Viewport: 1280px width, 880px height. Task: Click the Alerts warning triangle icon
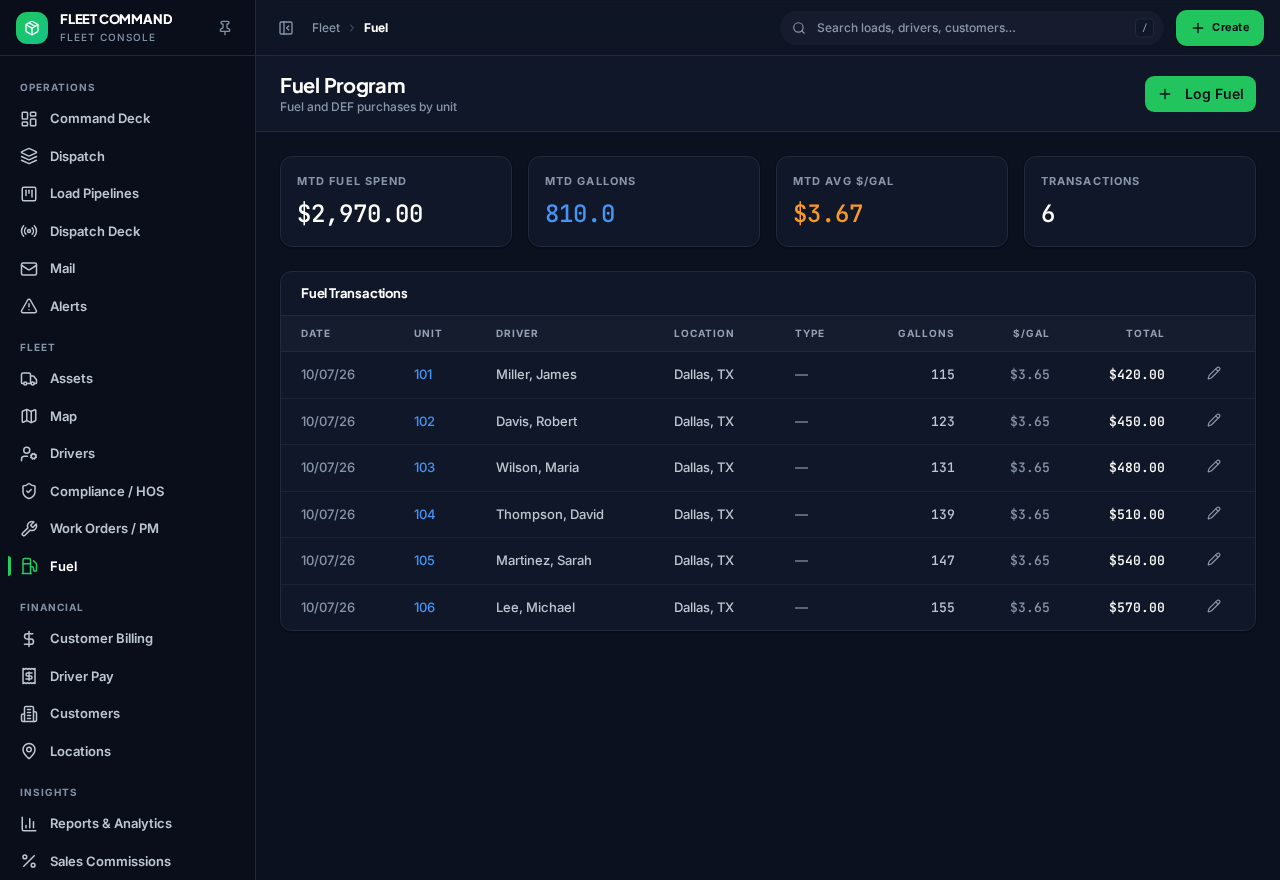pyautogui.click(x=29, y=306)
